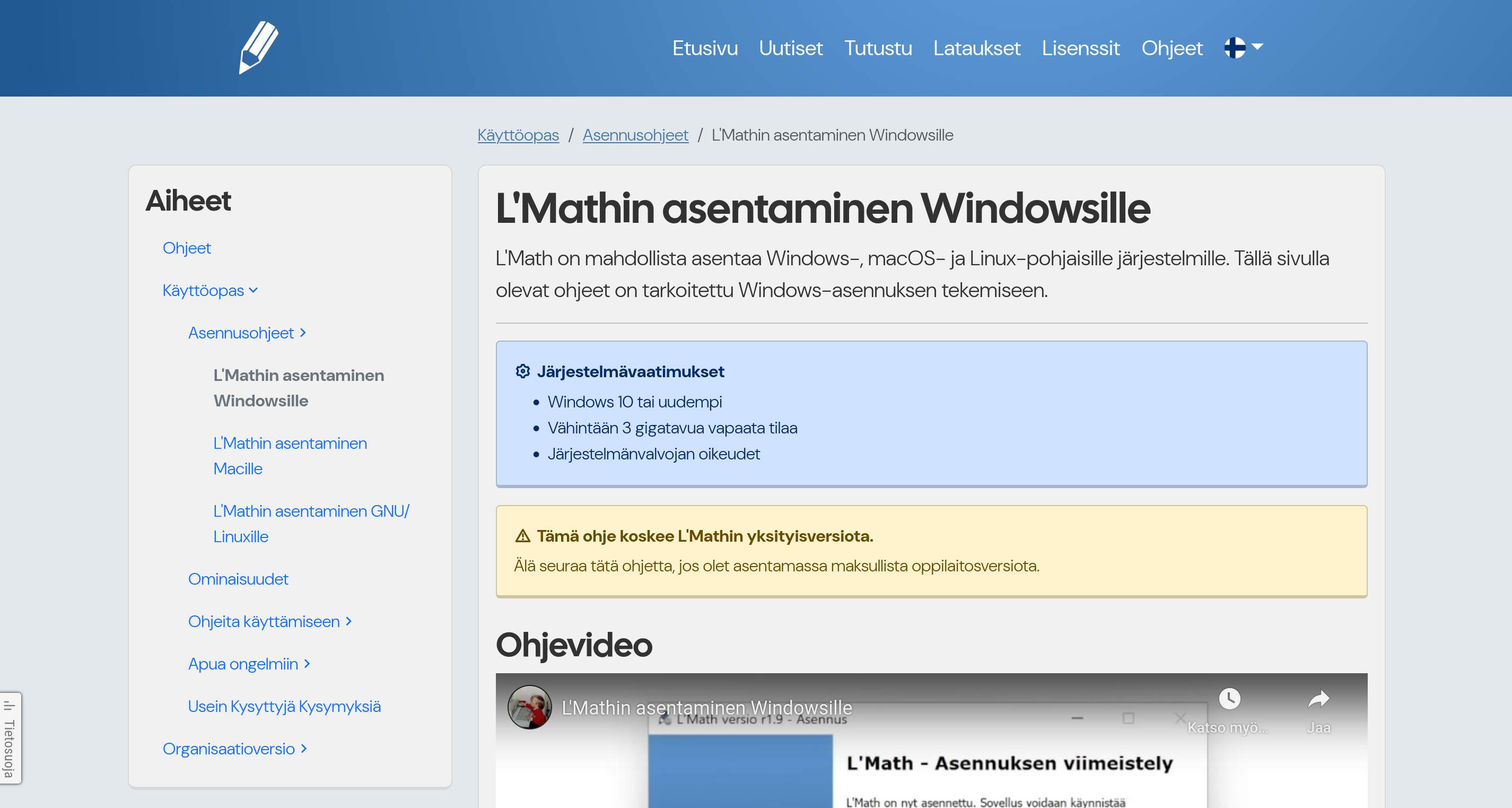Screen dimensions: 1512x808
Task: Click the YouTube channel avatar on the video
Action: coord(529,707)
